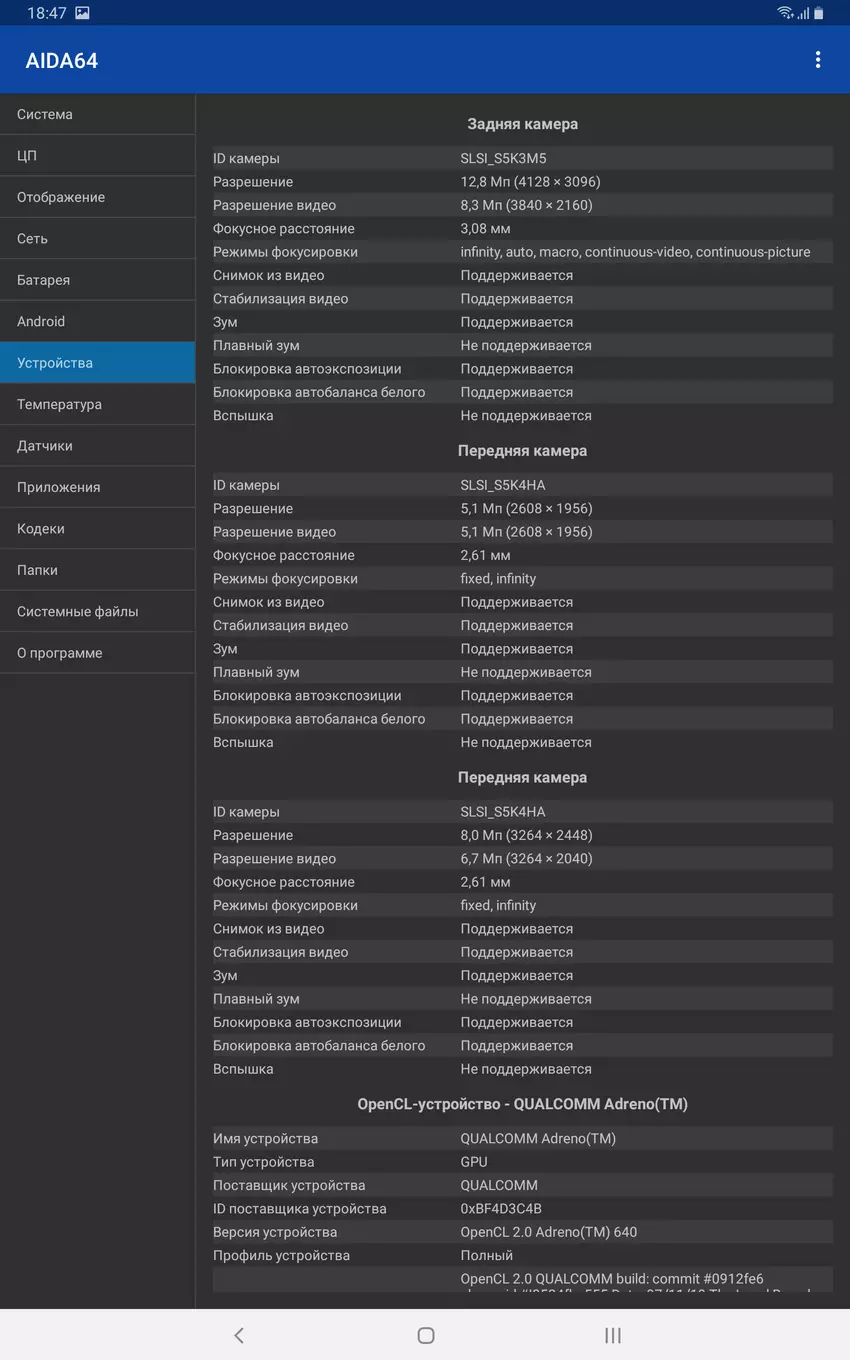Open the recent apps overview
850x1360 pixels.
click(x=613, y=1335)
